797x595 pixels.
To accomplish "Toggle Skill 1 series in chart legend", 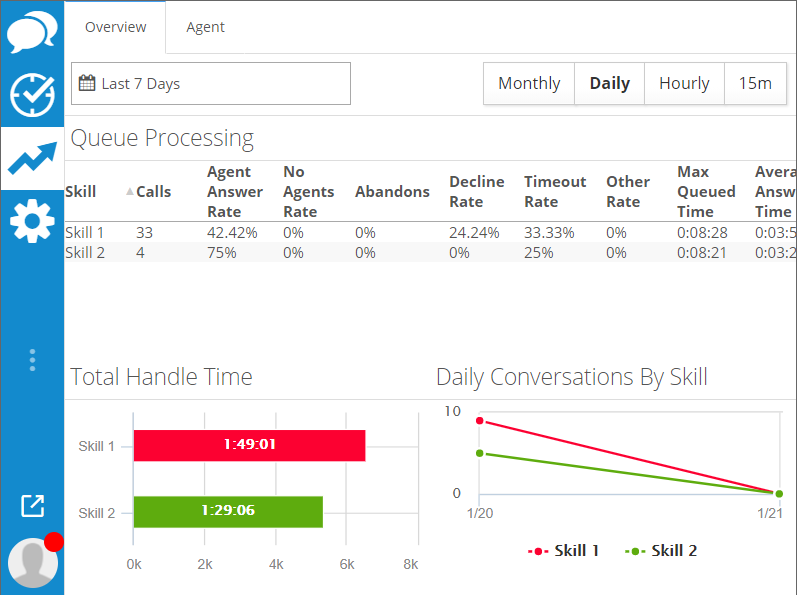I will [x=565, y=551].
